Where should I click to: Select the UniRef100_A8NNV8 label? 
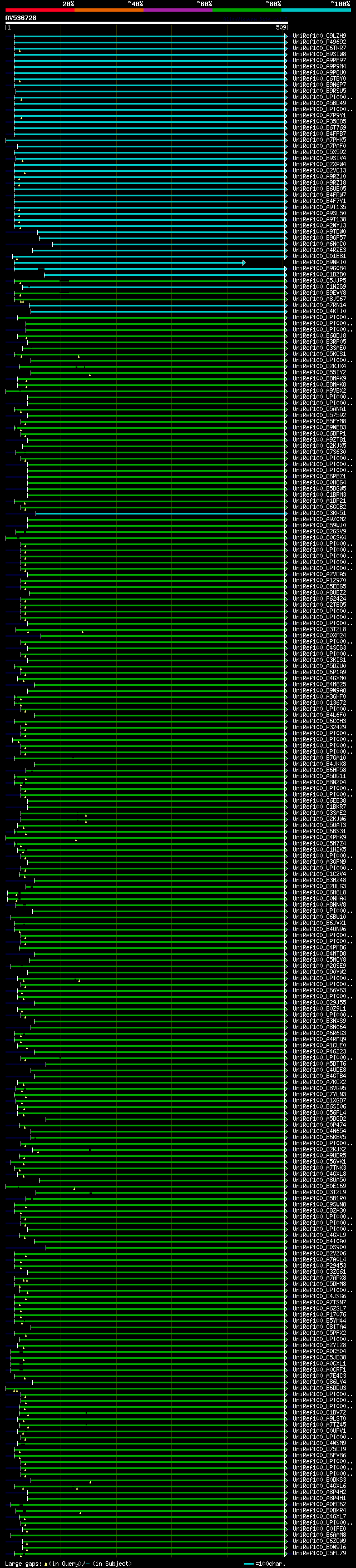coord(319,904)
